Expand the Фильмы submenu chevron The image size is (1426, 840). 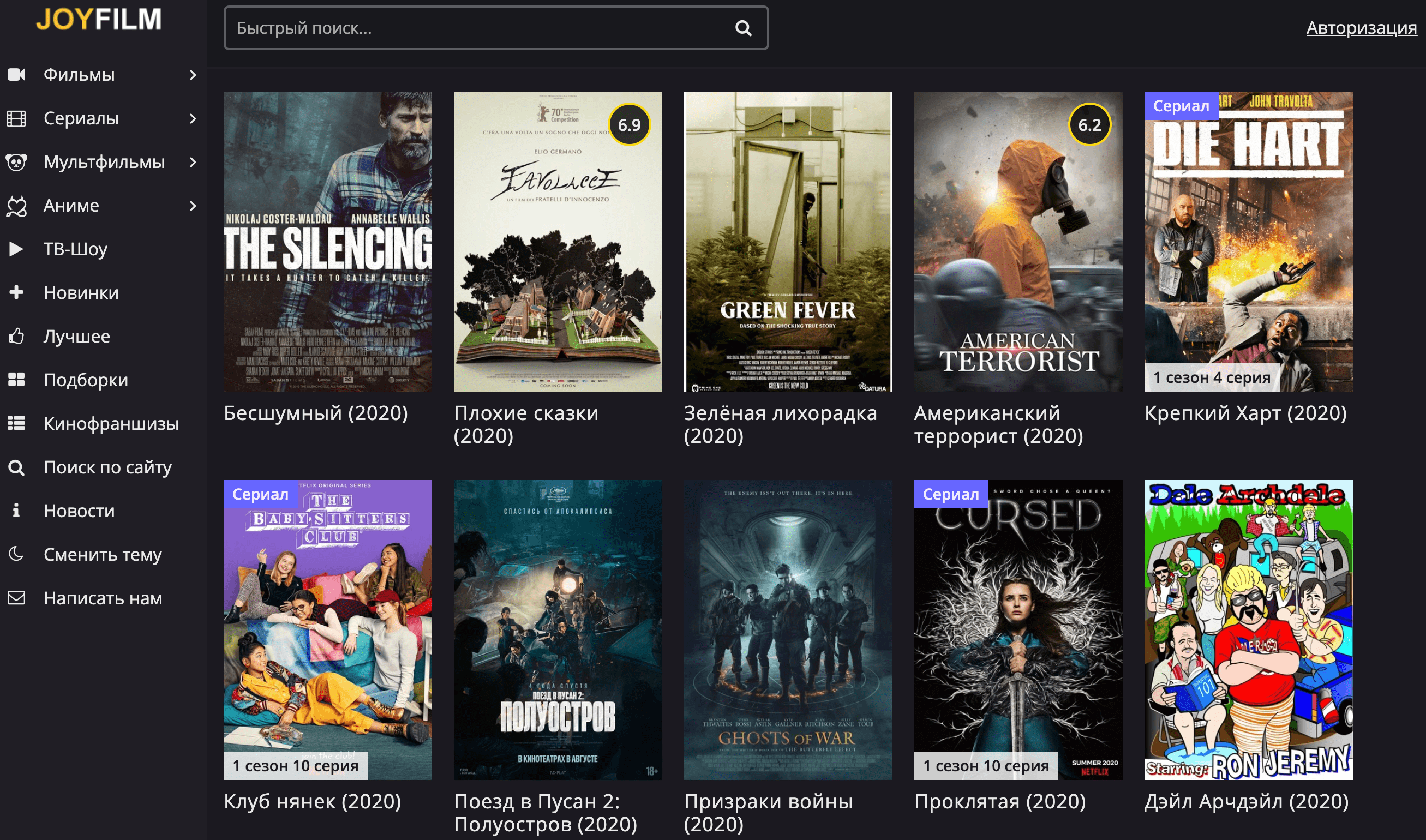click(193, 75)
